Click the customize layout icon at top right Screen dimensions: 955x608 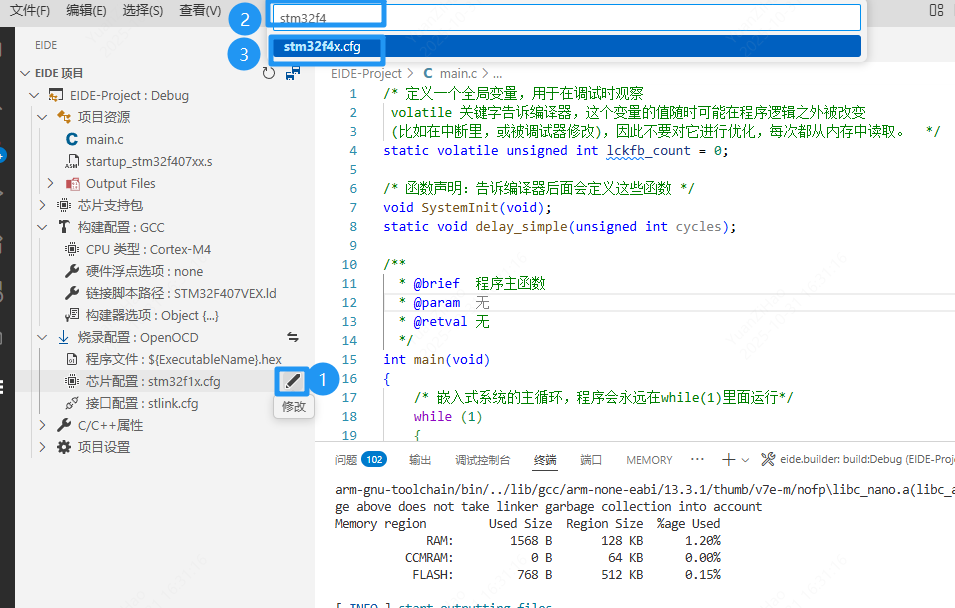pyautogui.click(x=936, y=10)
